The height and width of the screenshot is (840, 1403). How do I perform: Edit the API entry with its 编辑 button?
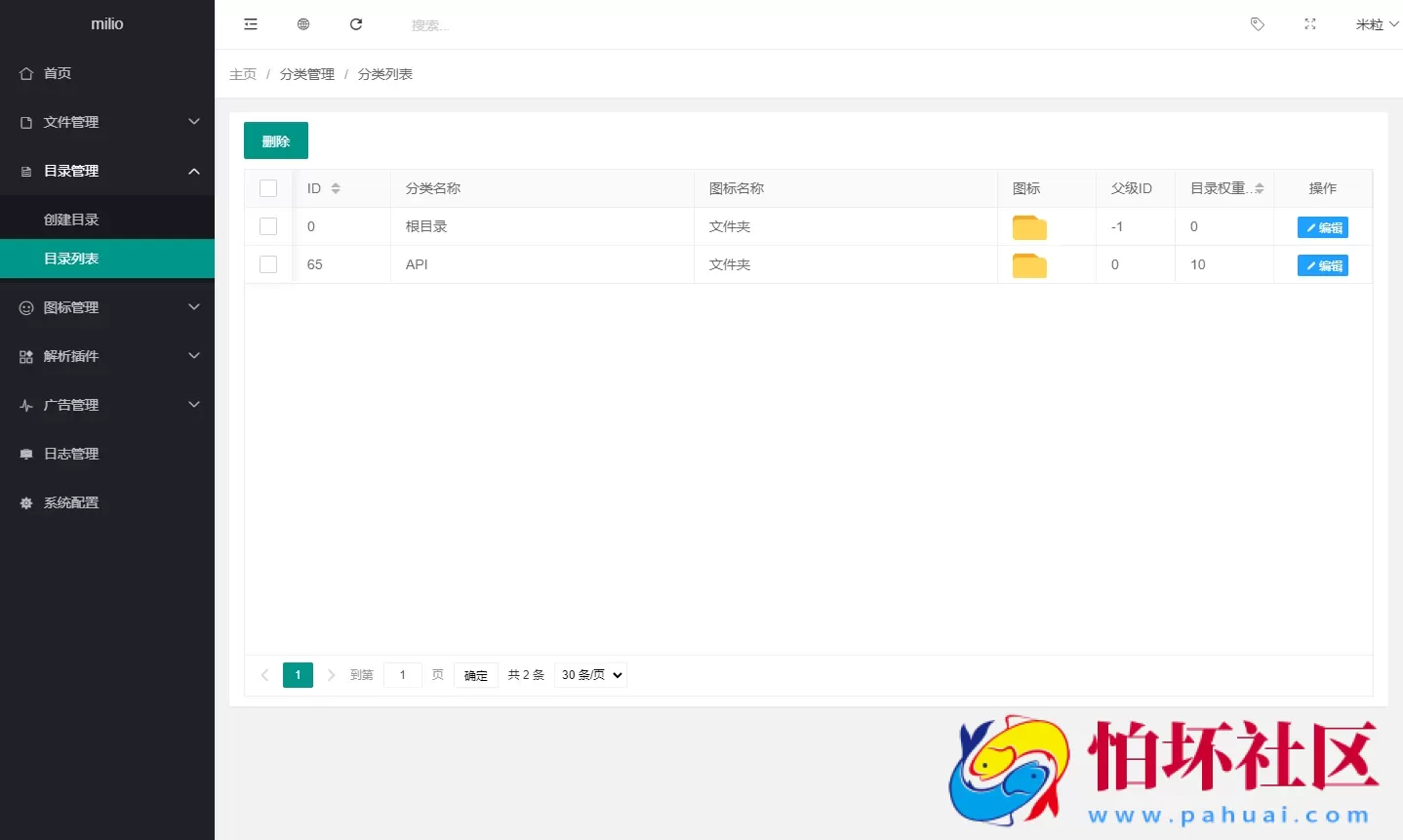[x=1322, y=264]
